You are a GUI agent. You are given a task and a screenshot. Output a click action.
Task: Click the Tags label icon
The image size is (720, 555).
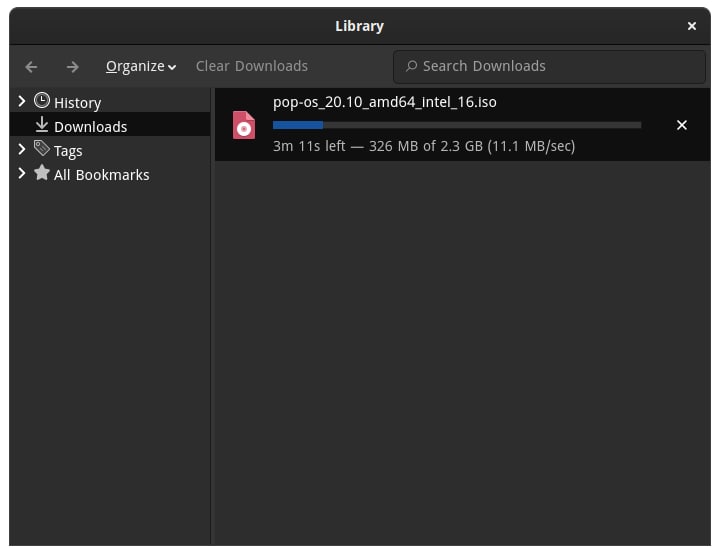42,148
